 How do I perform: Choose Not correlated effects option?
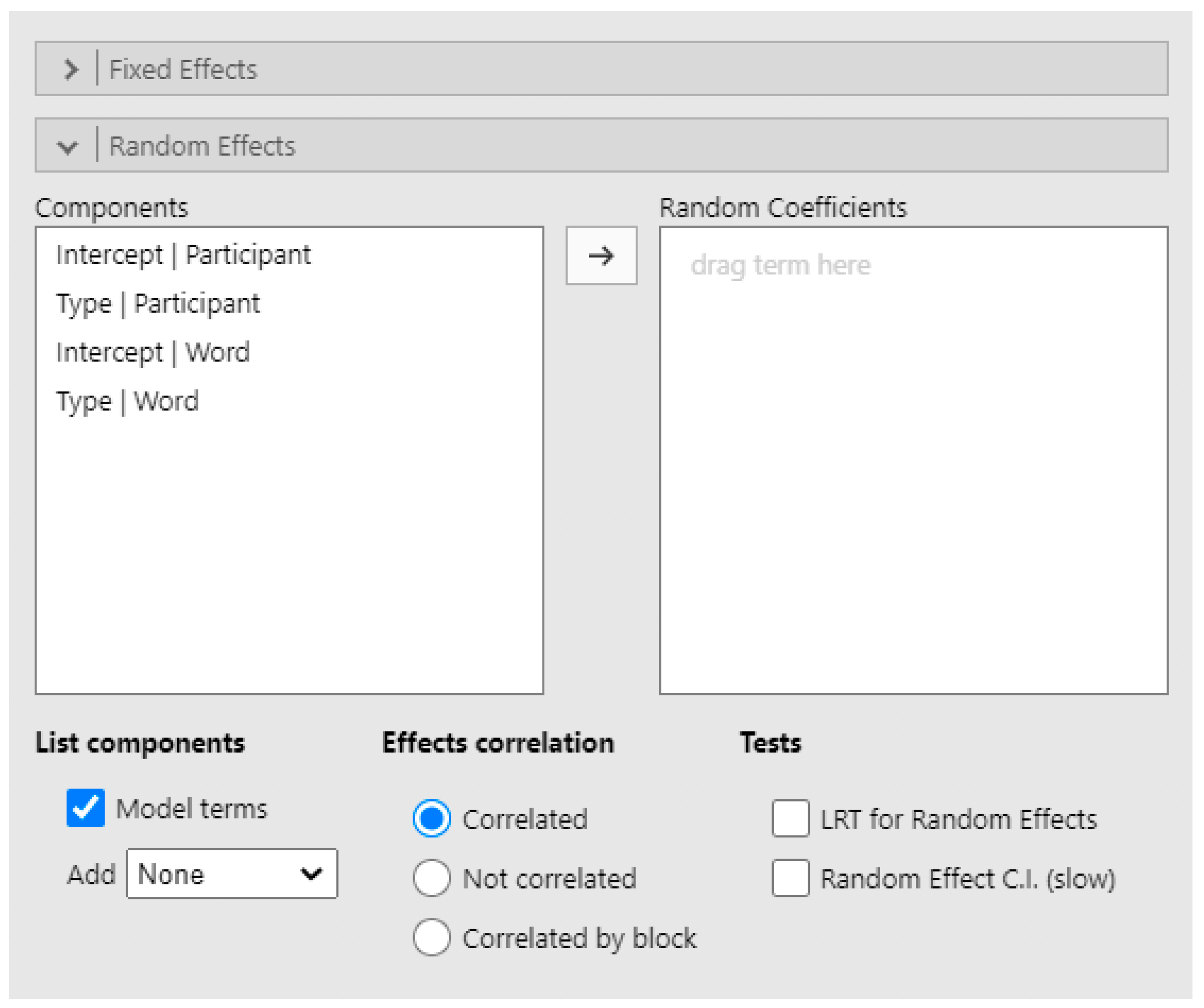(432, 878)
